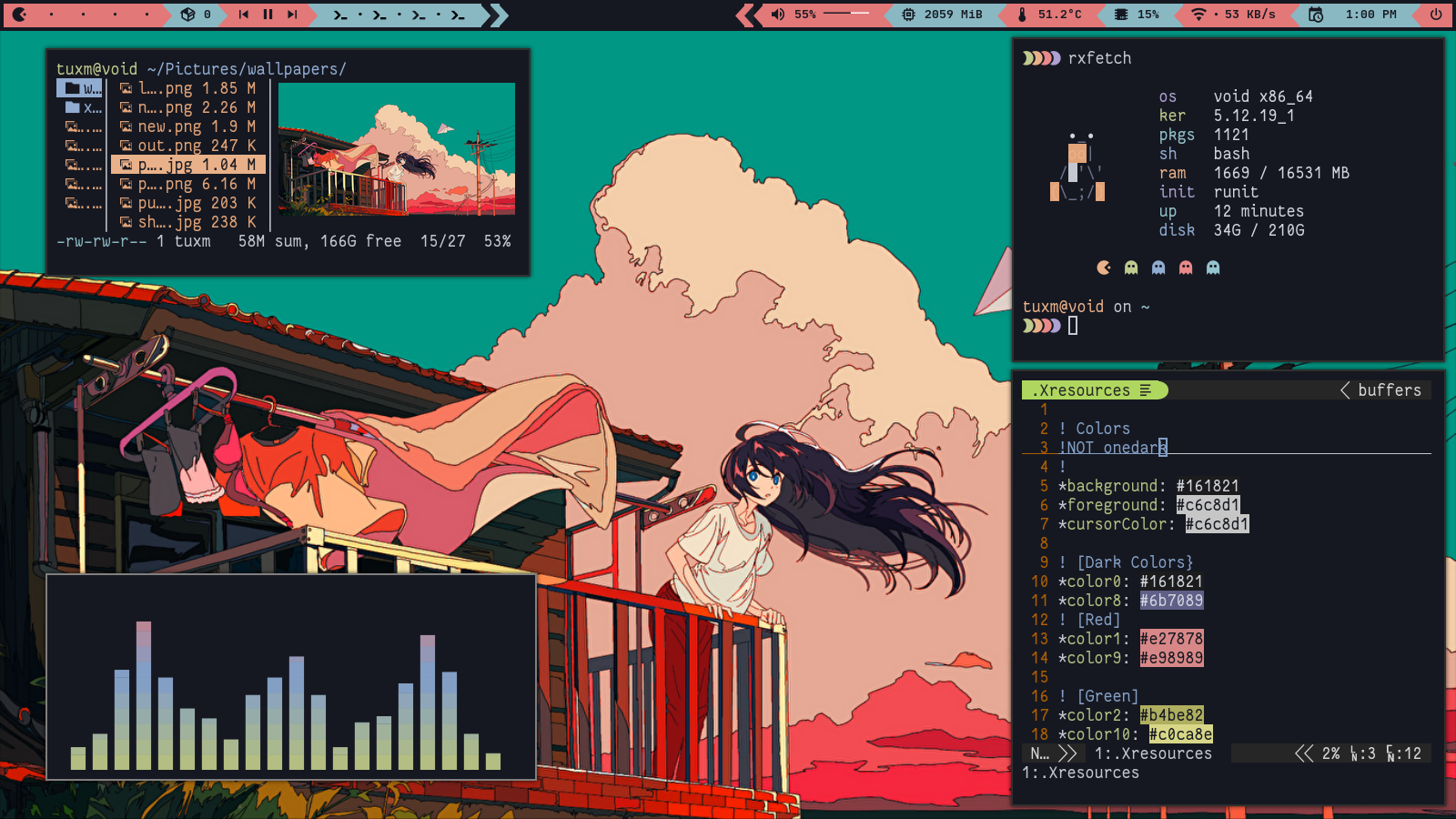
Task: Select out.png 247 K file
Action: point(188,146)
